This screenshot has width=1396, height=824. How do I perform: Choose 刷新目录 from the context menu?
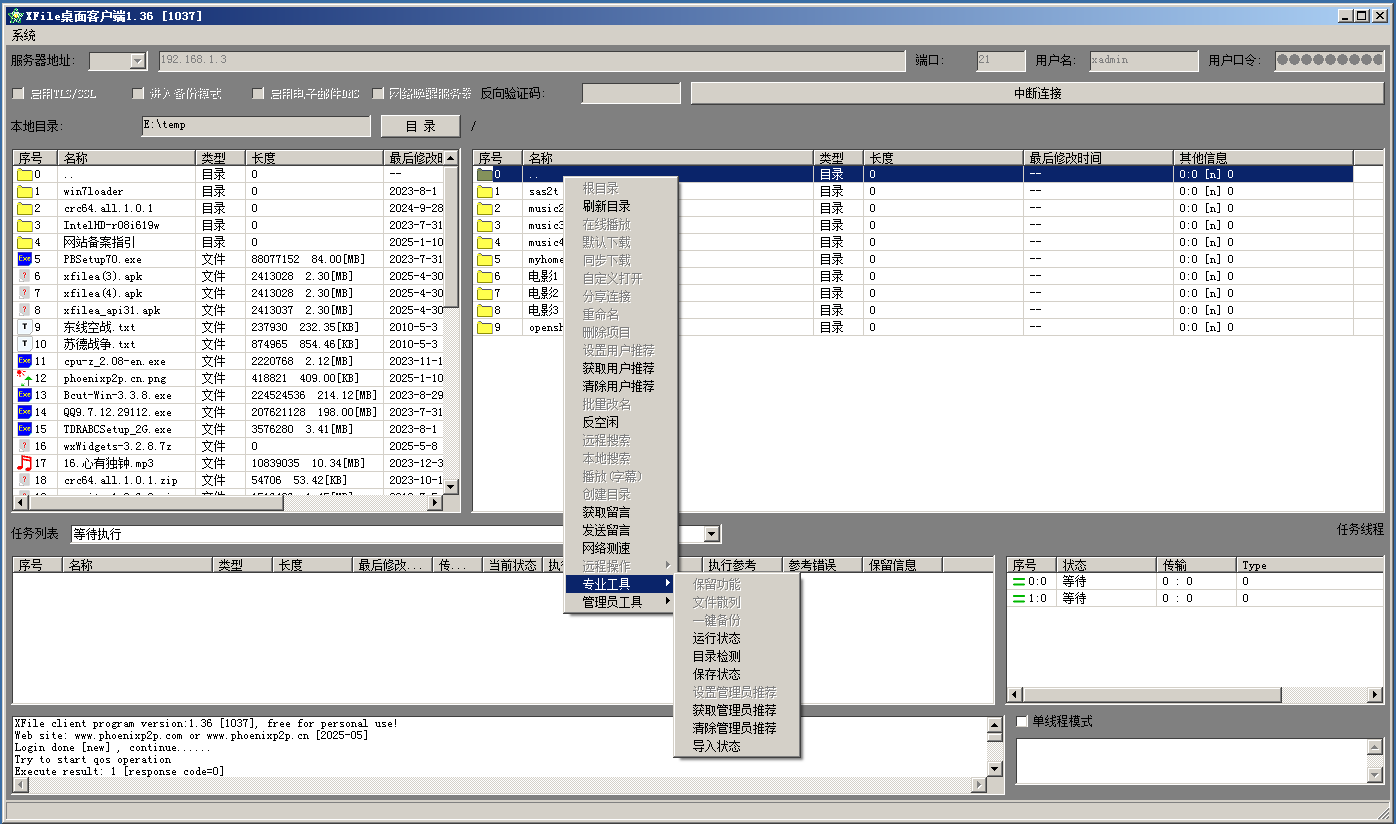606,206
